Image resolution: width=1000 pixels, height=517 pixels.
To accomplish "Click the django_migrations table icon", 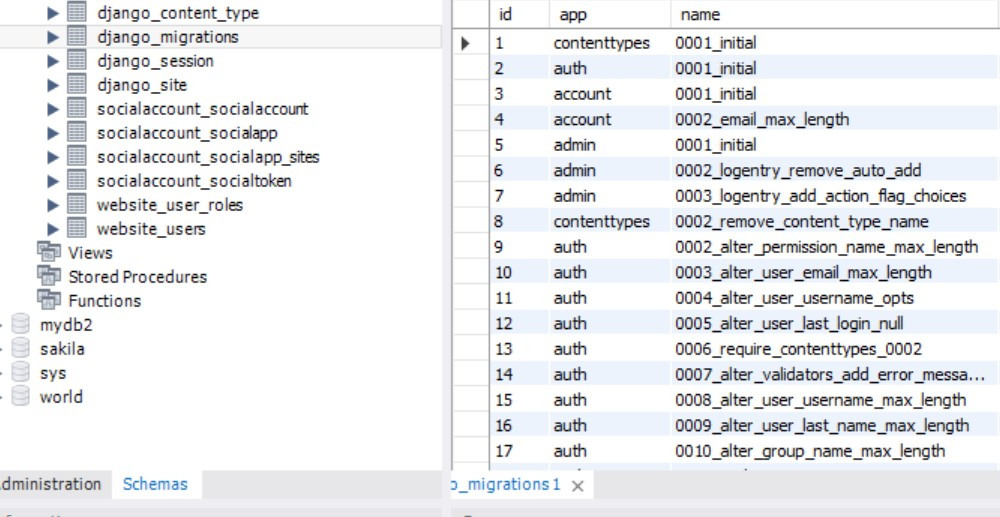I will click(77, 36).
